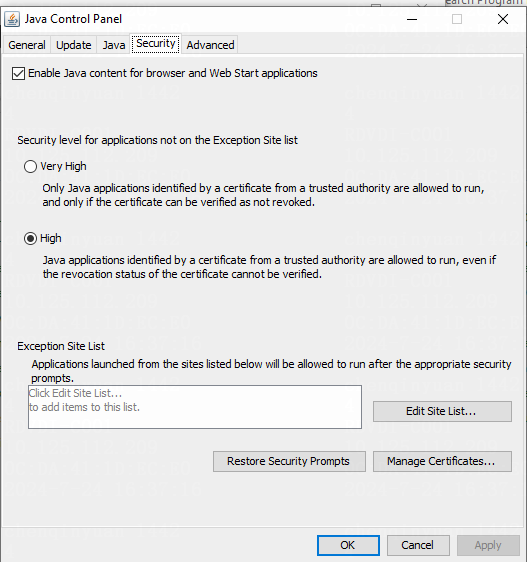
Task: Switch to the General tab
Action: 27,45
